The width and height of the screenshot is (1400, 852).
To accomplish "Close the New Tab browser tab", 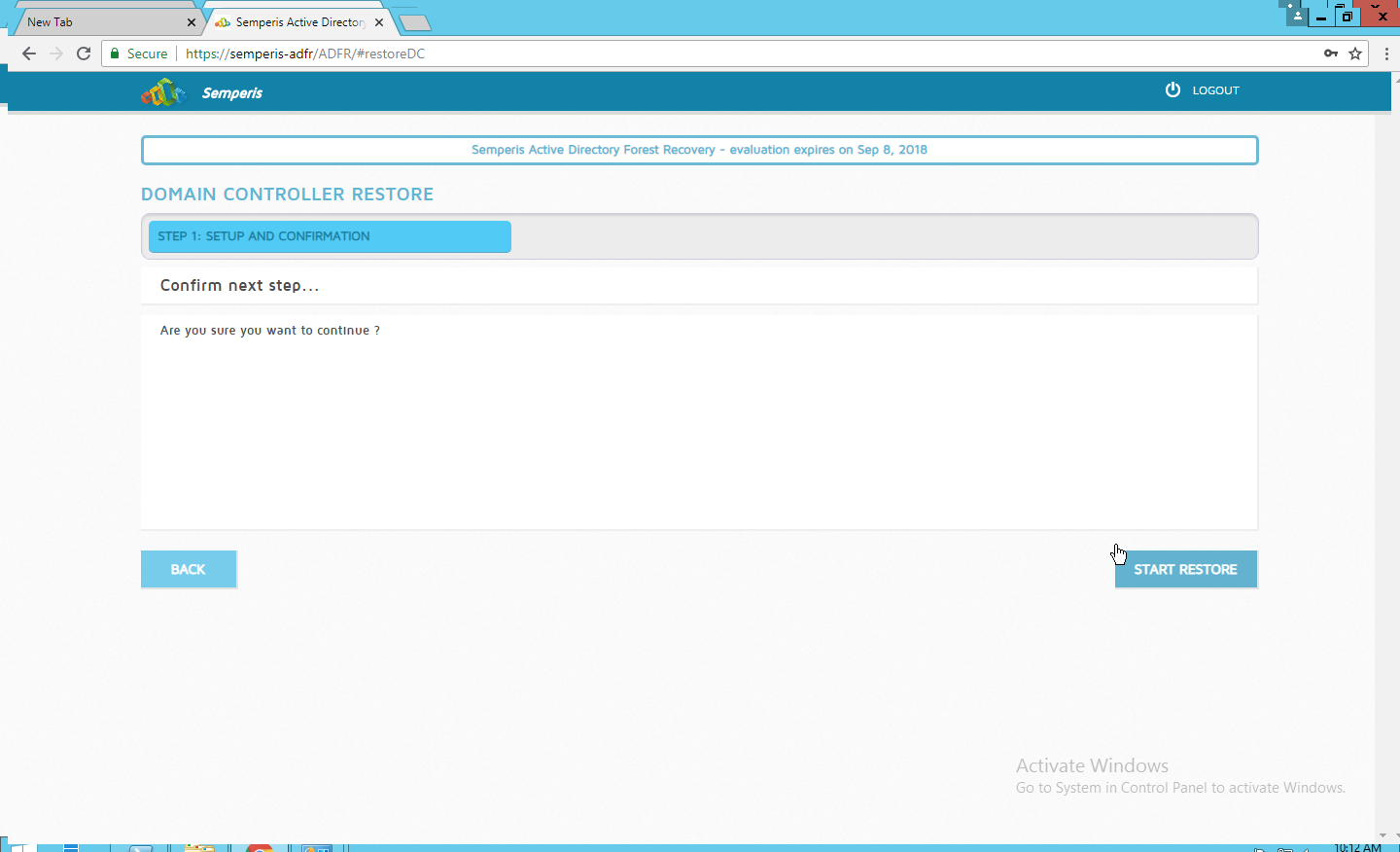I will coord(191,22).
